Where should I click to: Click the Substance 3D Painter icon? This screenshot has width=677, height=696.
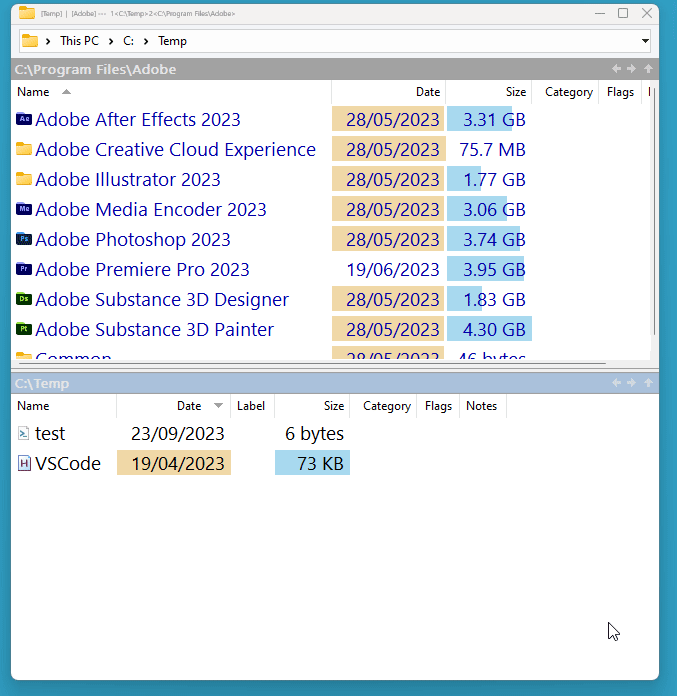(24, 329)
